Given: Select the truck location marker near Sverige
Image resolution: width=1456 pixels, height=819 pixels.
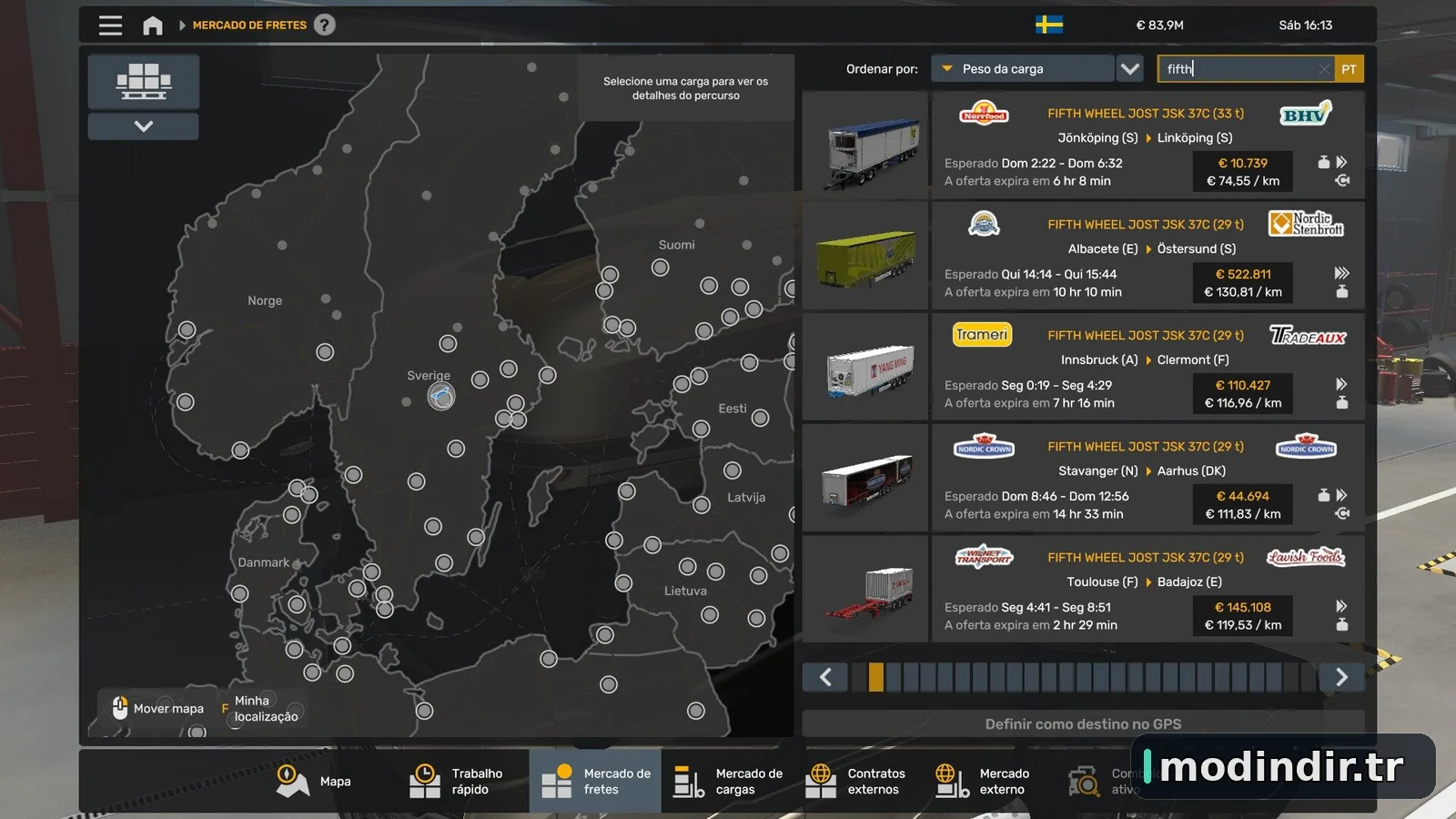Looking at the screenshot, I should tap(441, 397).
